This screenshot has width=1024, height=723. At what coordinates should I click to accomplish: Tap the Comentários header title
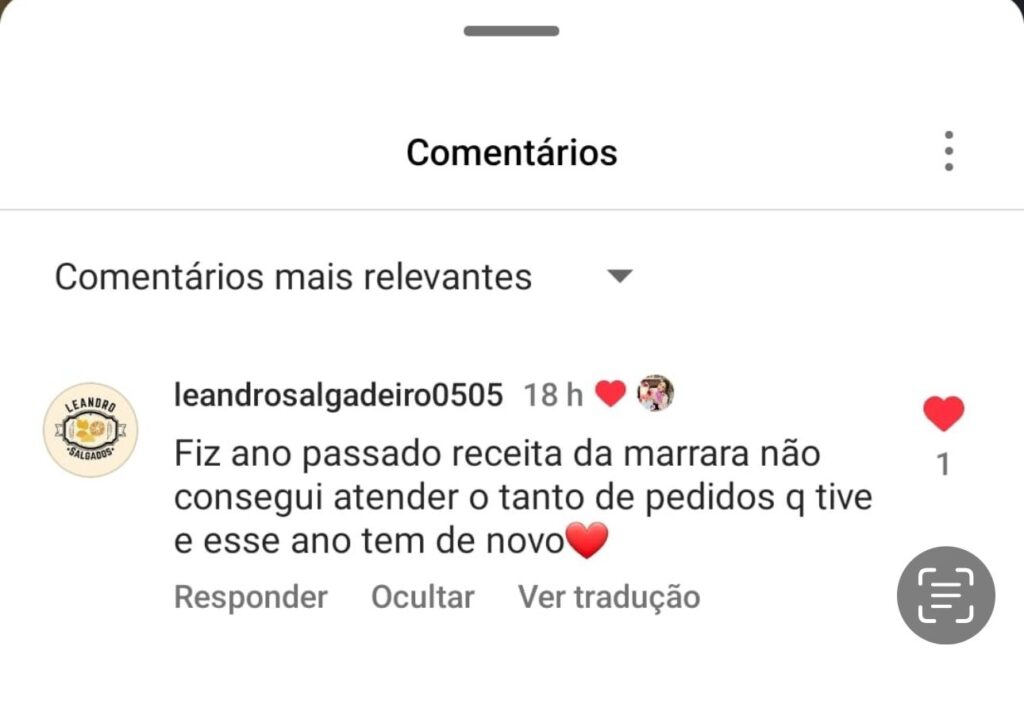coord(511,153)
